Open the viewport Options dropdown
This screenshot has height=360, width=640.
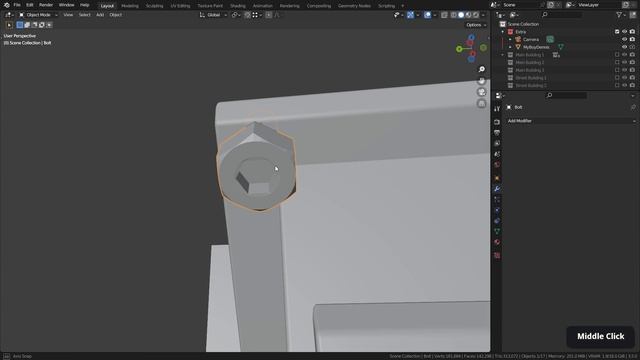(x=476, y=25)
